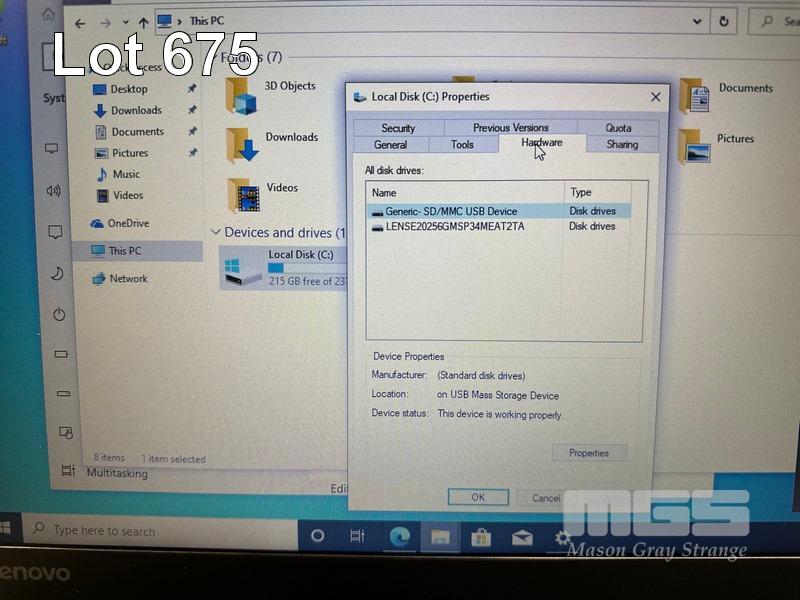Viewport: 800px width, 600px height.
Task: Open the Previous Versions tab
Action: point(510,128)
